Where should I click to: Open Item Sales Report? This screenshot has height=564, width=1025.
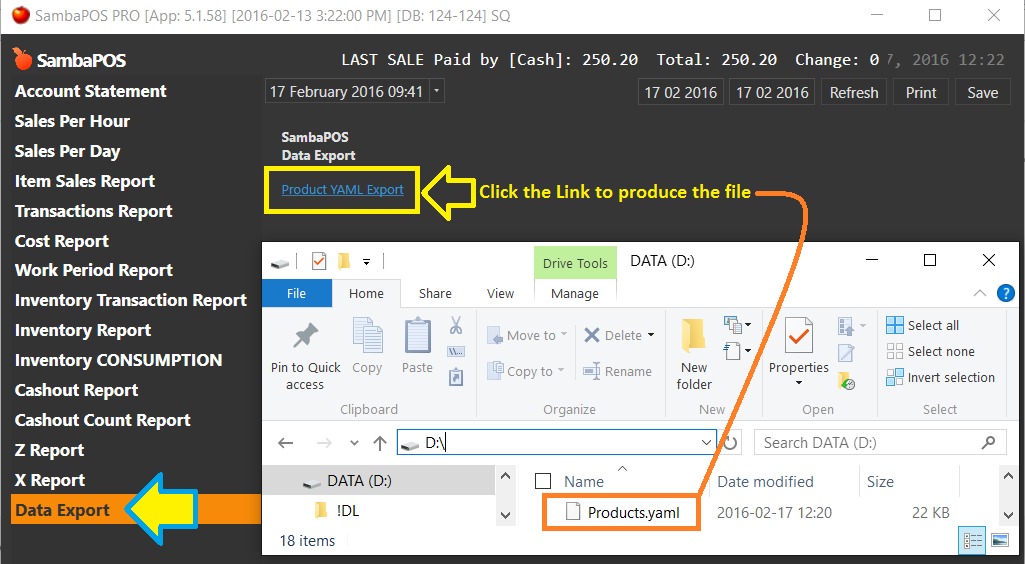coord(85,181)
